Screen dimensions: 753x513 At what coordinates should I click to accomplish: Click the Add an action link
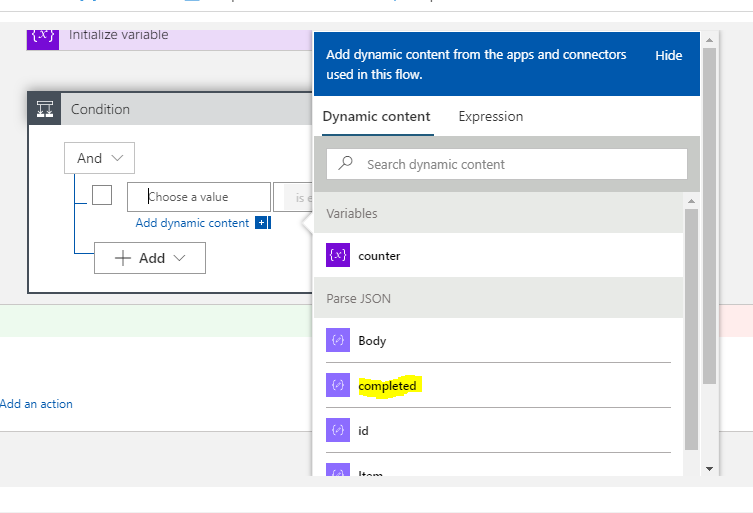click(x=36, y=404)
